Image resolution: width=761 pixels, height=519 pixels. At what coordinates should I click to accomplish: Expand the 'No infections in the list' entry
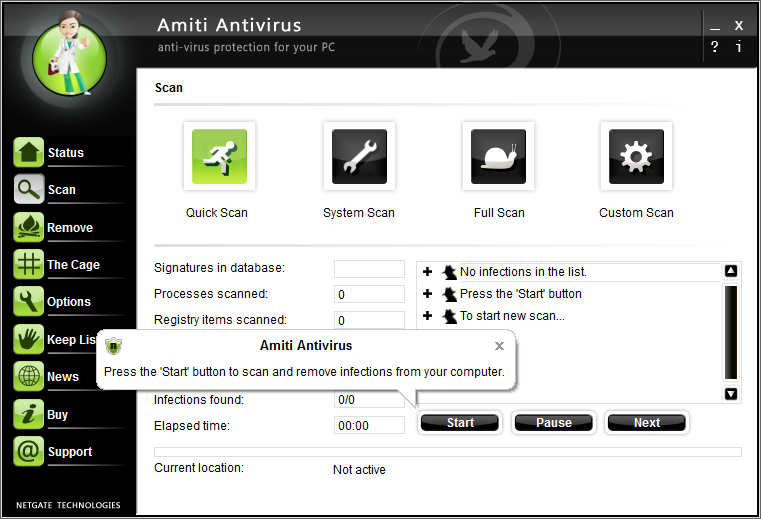[x=428, y=272]
